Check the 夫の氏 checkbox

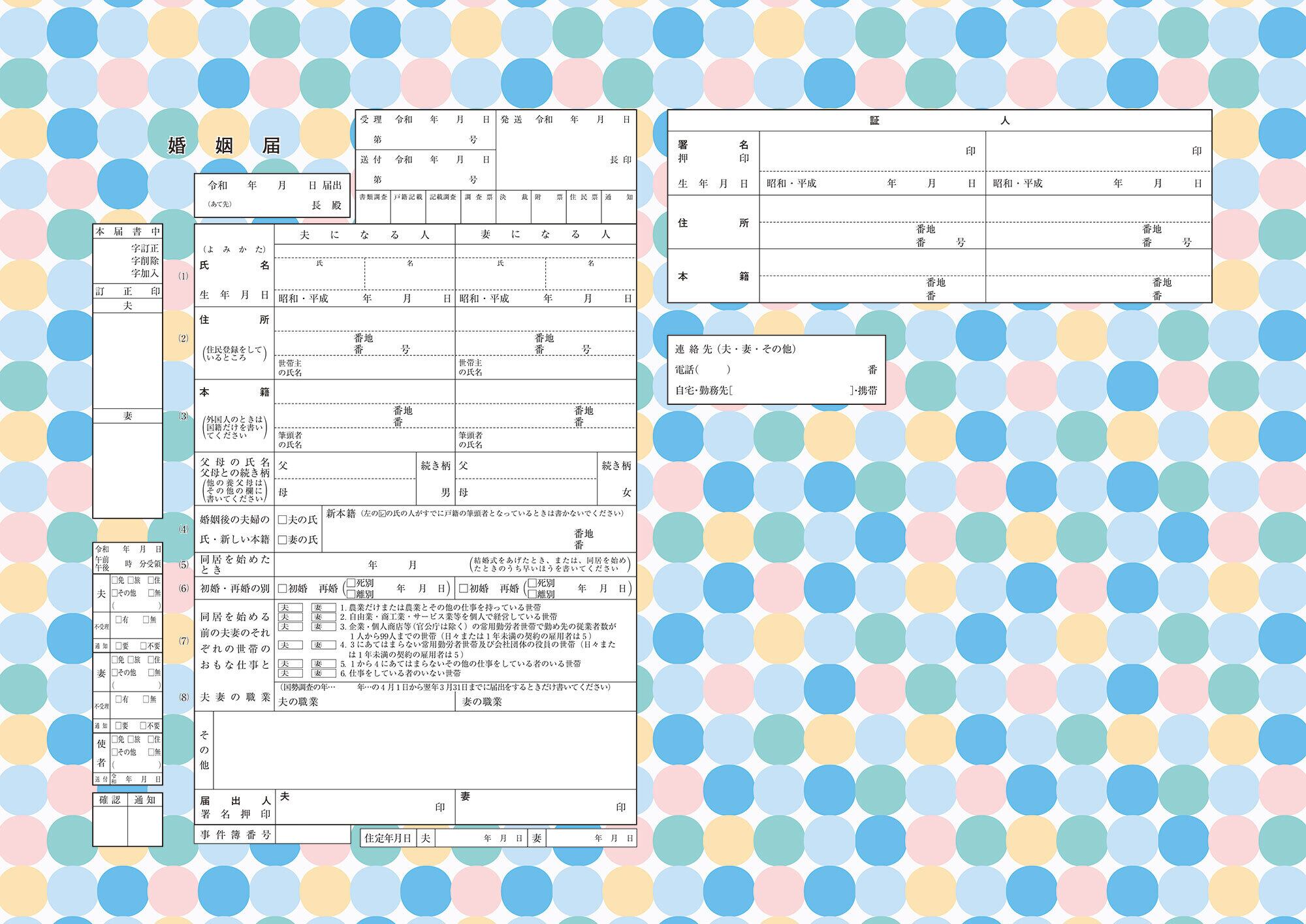click(x=283, y=520)
